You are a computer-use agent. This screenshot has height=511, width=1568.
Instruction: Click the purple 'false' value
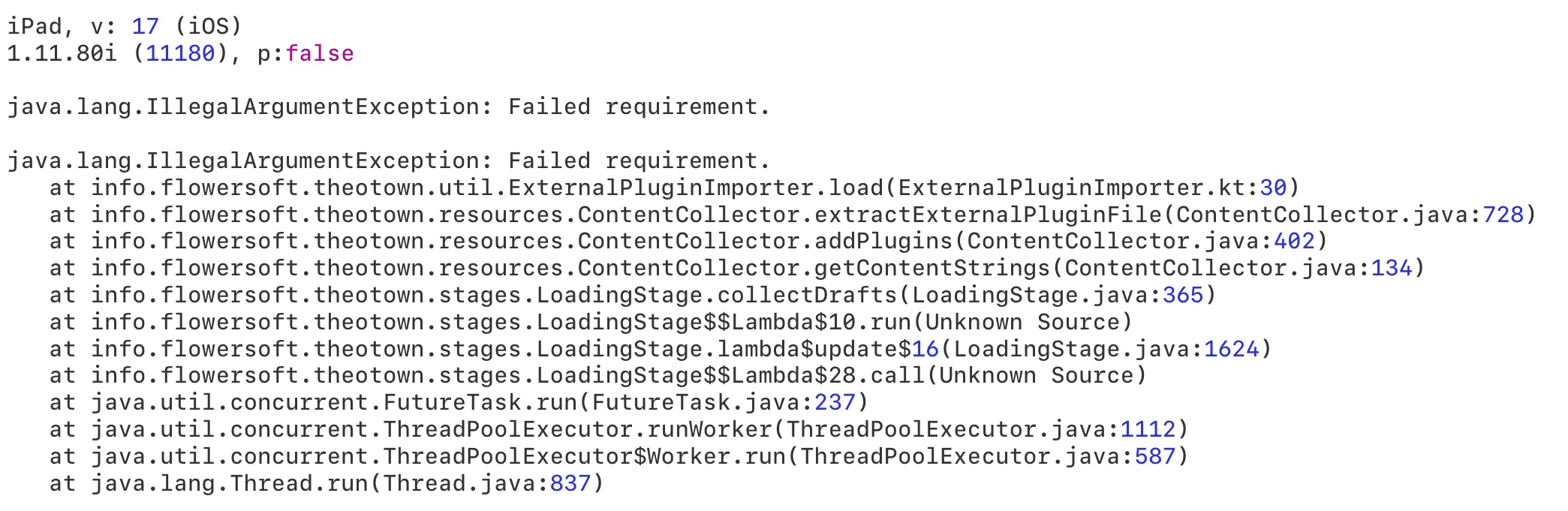(x=319, y=53)
